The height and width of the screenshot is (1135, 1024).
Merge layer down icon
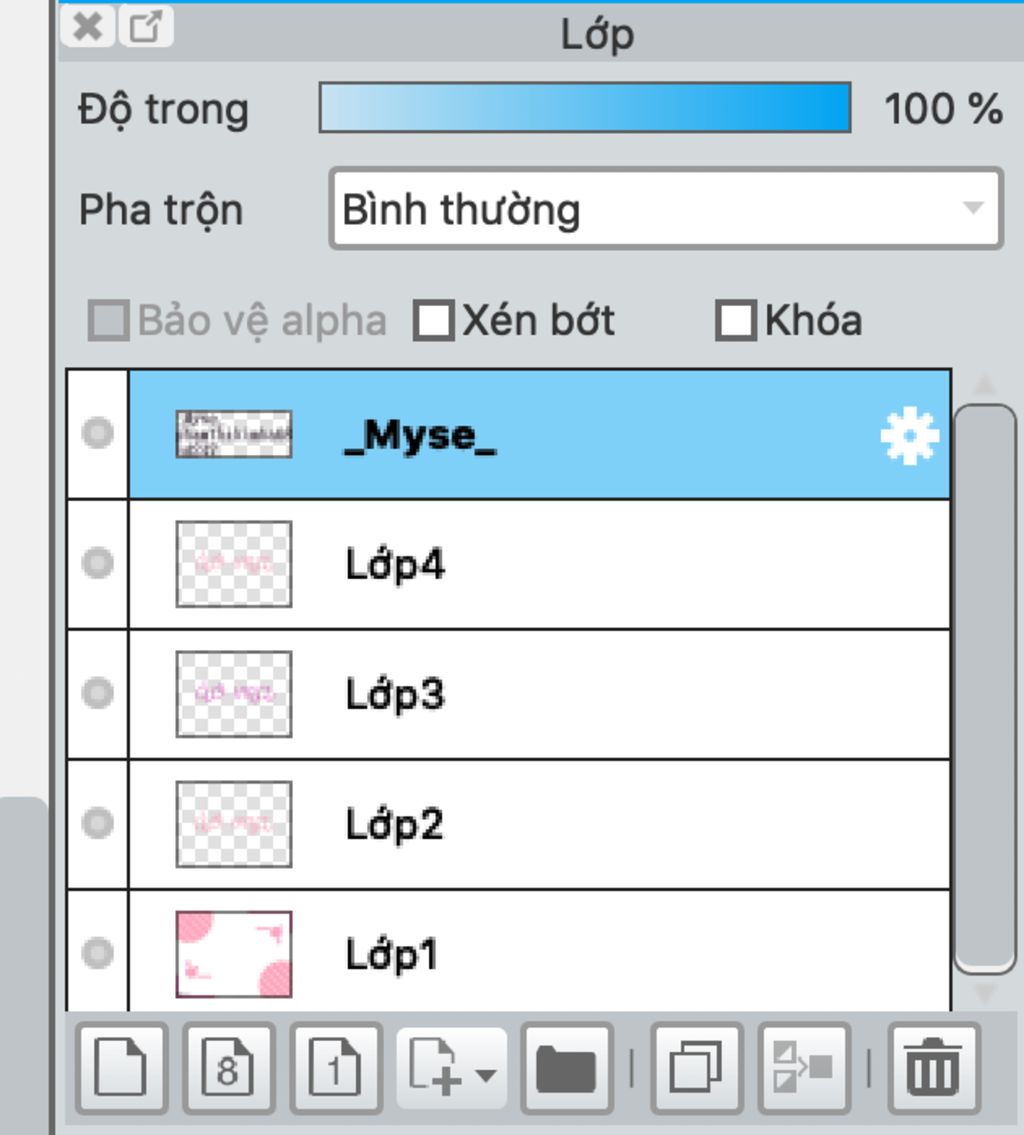803,1068
